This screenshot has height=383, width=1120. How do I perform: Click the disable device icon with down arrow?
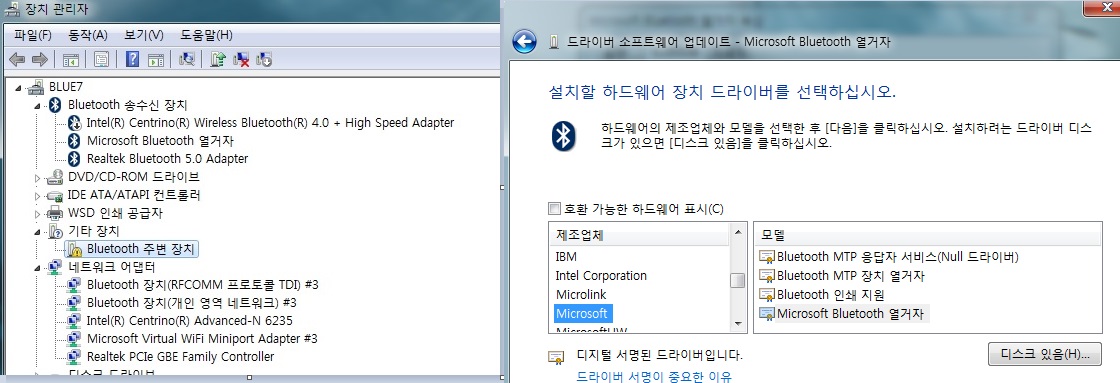click(x=264, y=59)
